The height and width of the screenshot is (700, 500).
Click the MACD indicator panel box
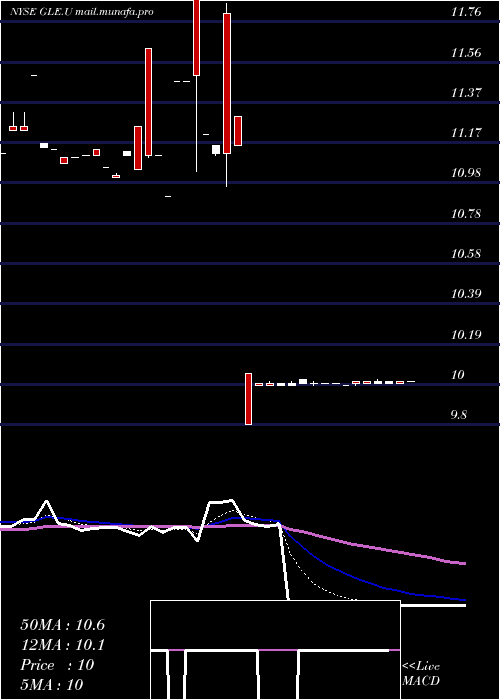click(x=275, y=650)
